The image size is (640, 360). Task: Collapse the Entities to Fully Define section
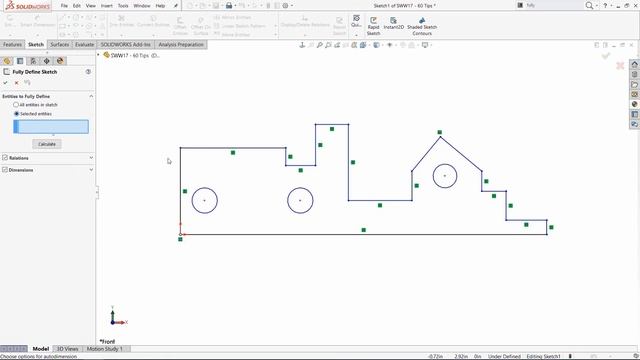91,96
